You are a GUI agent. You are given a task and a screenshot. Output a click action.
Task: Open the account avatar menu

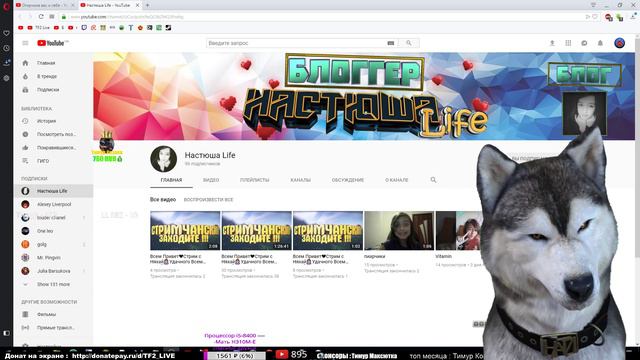(x=620, y=43)
